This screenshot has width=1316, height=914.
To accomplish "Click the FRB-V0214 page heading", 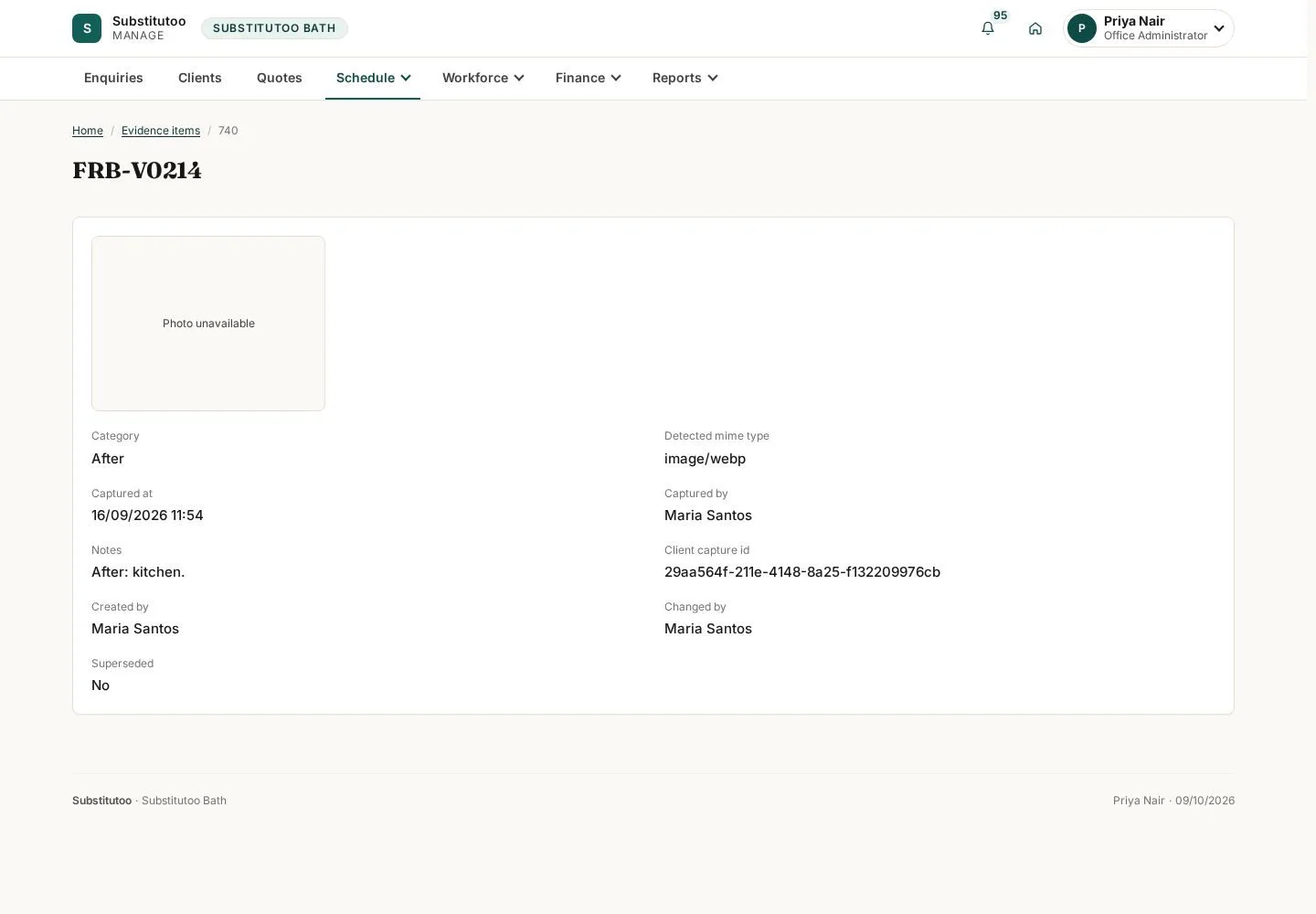I will pyautogui.click(x=137, y=171).
